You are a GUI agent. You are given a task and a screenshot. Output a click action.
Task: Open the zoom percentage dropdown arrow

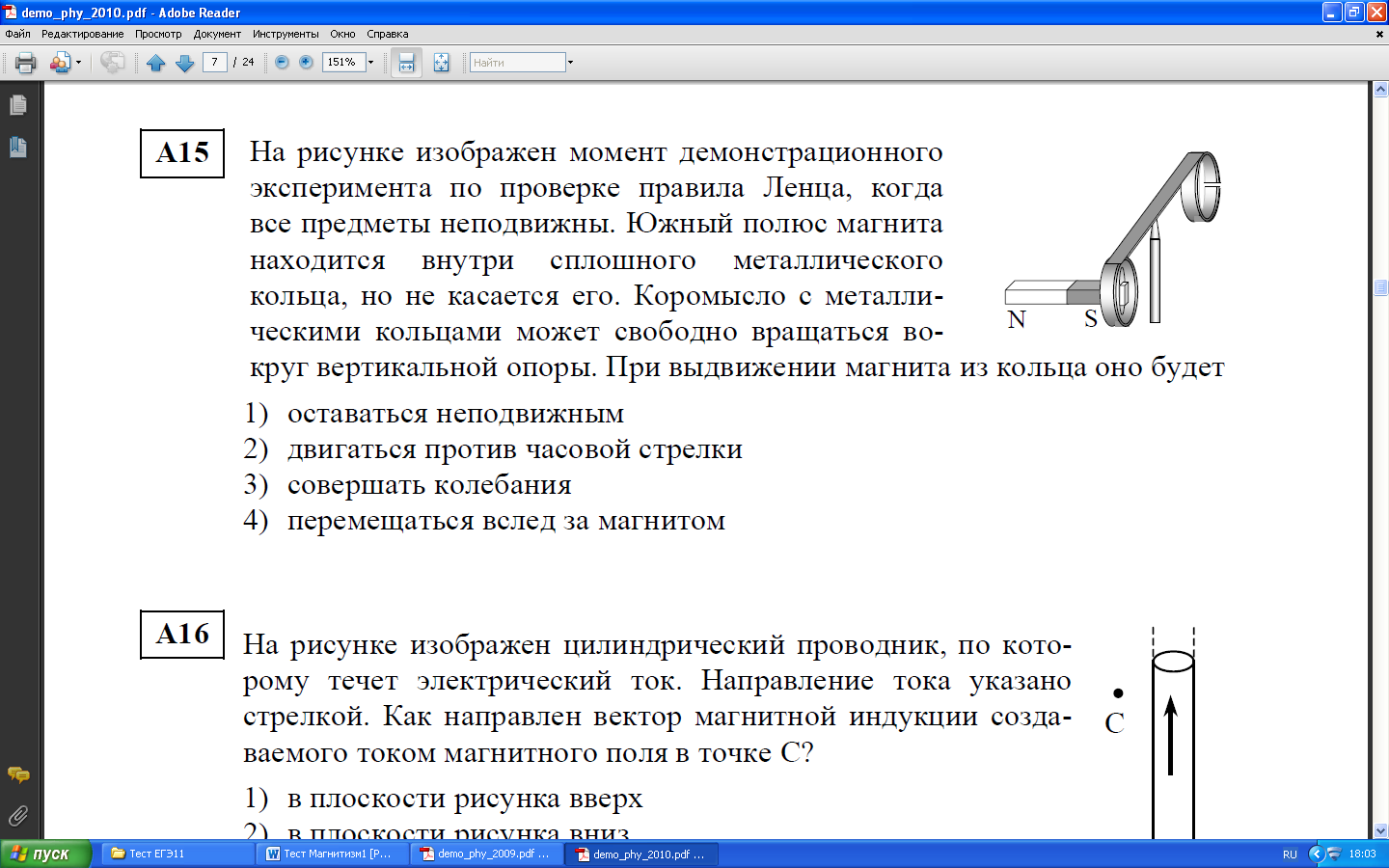click(370, 63)
